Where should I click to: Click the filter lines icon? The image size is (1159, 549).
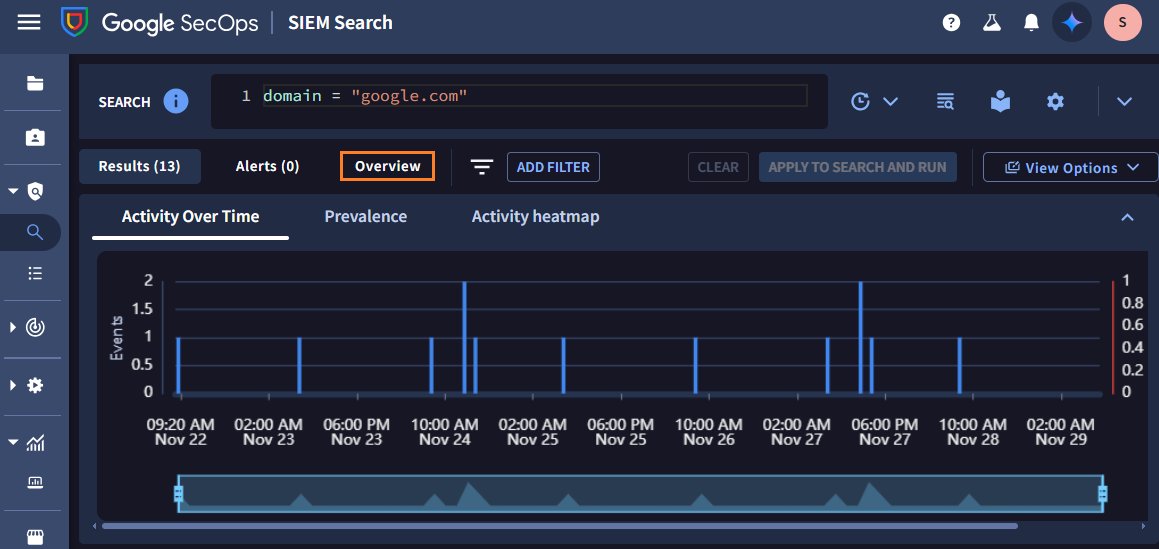click(482, 167)
